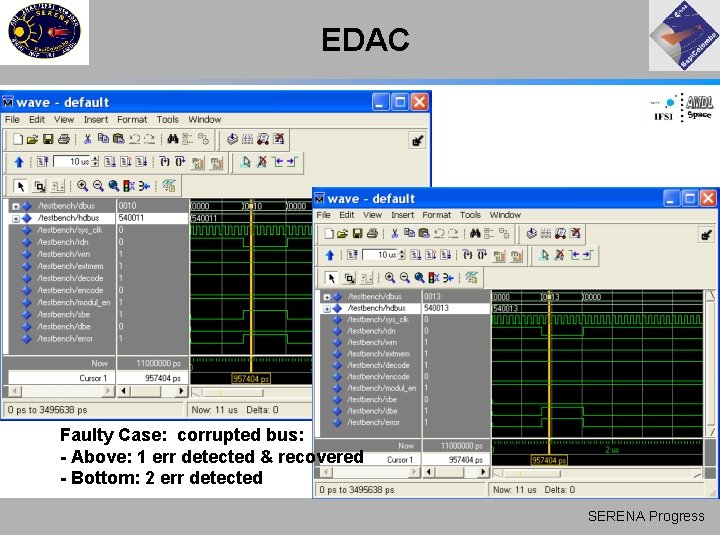
Task: Click Zoom Full icon in front wave window
Action: (x=419, y=277)
